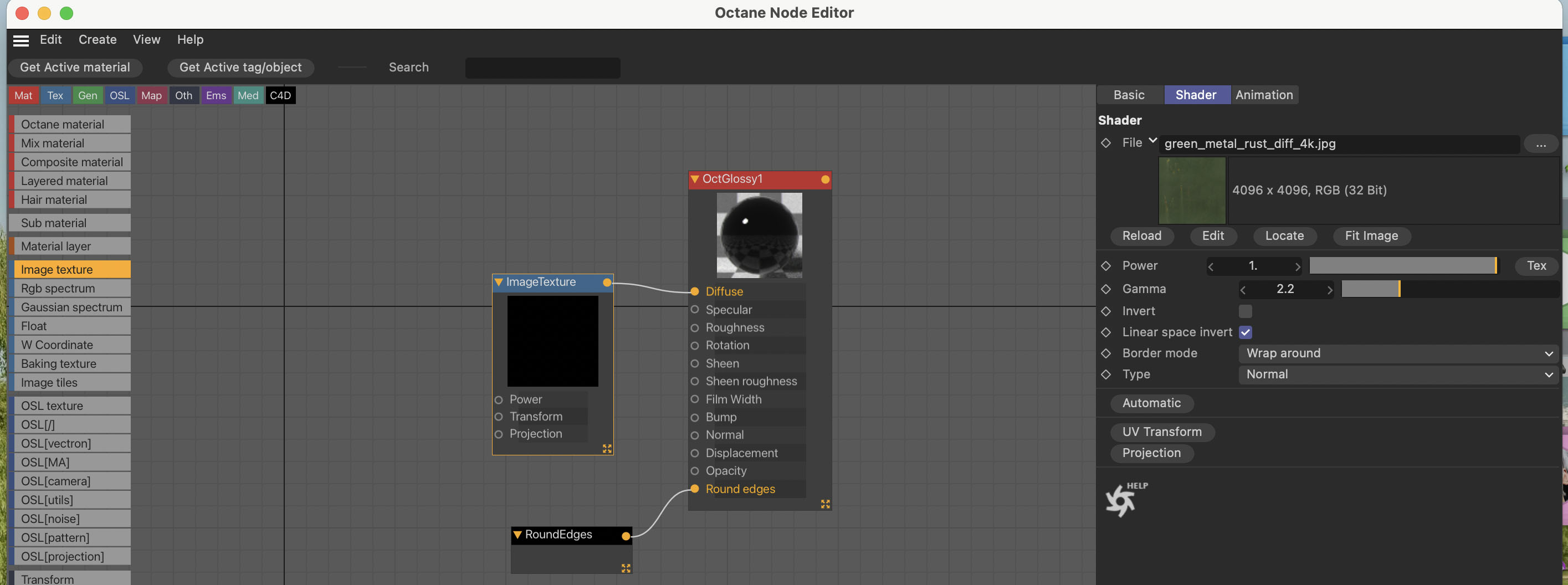Screen dimensions: 1568x585
Task: Click the Gamma slider bar
Action: (1450, 289)
